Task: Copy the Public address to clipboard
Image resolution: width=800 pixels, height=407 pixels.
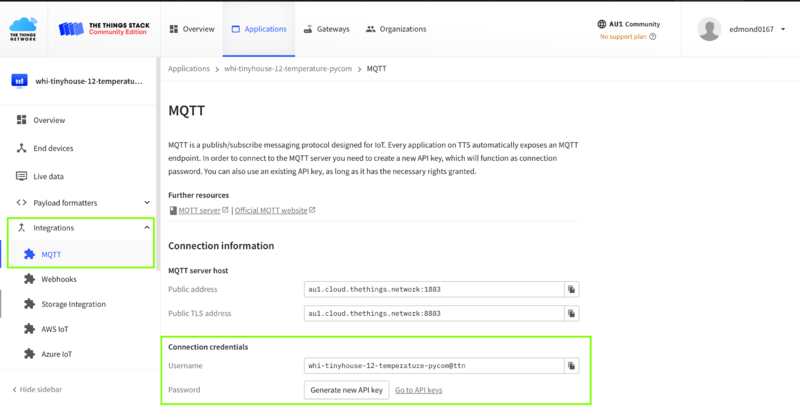Action: tap(571, 289)
